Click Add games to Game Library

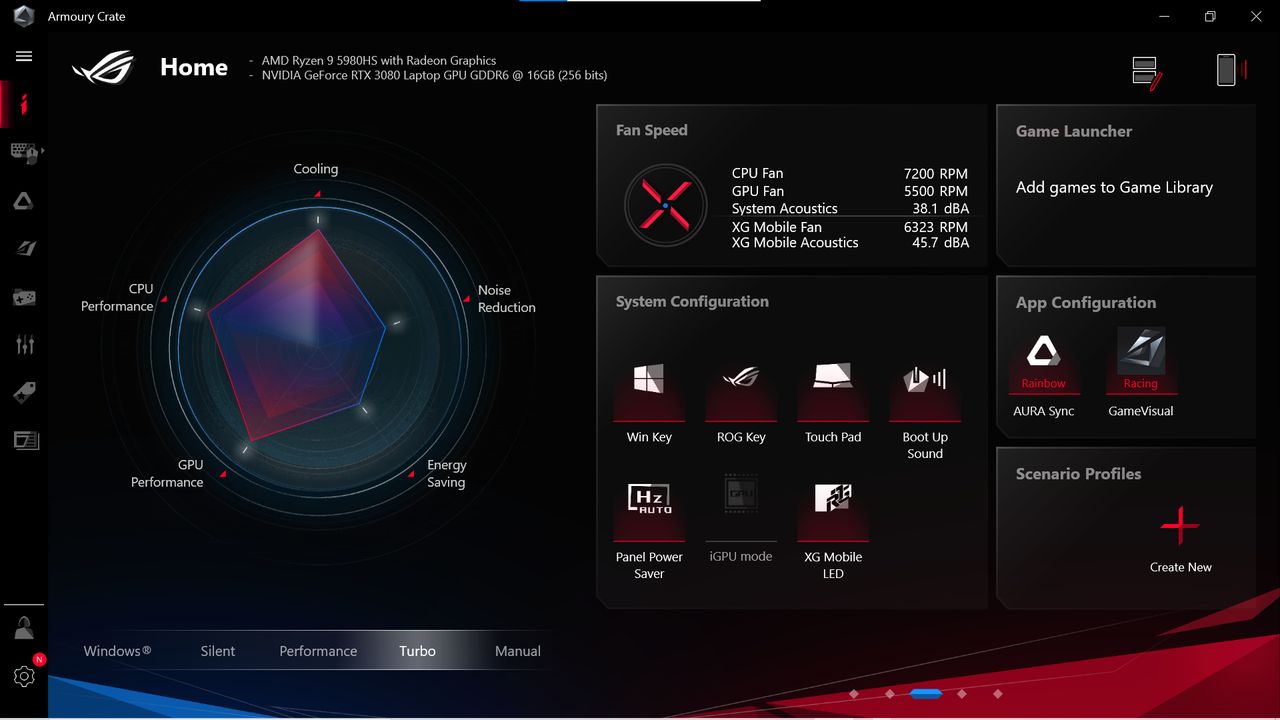pos(1114,187)
